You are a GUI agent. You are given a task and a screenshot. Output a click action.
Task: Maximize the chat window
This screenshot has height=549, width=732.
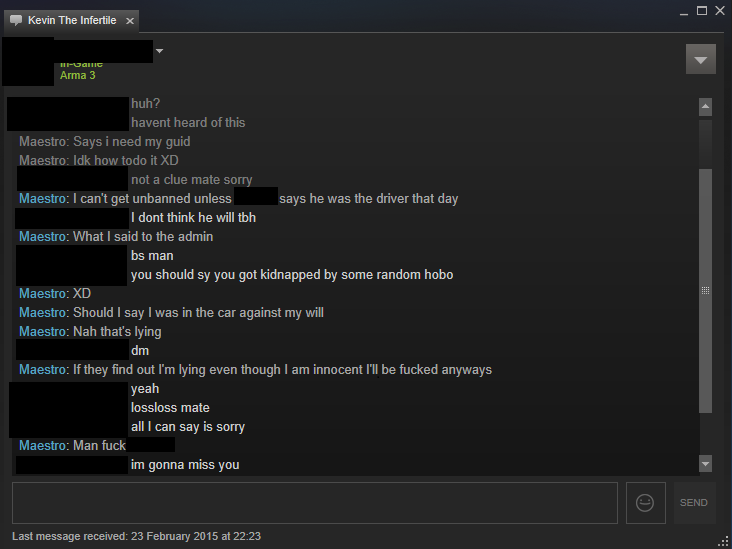702,11
